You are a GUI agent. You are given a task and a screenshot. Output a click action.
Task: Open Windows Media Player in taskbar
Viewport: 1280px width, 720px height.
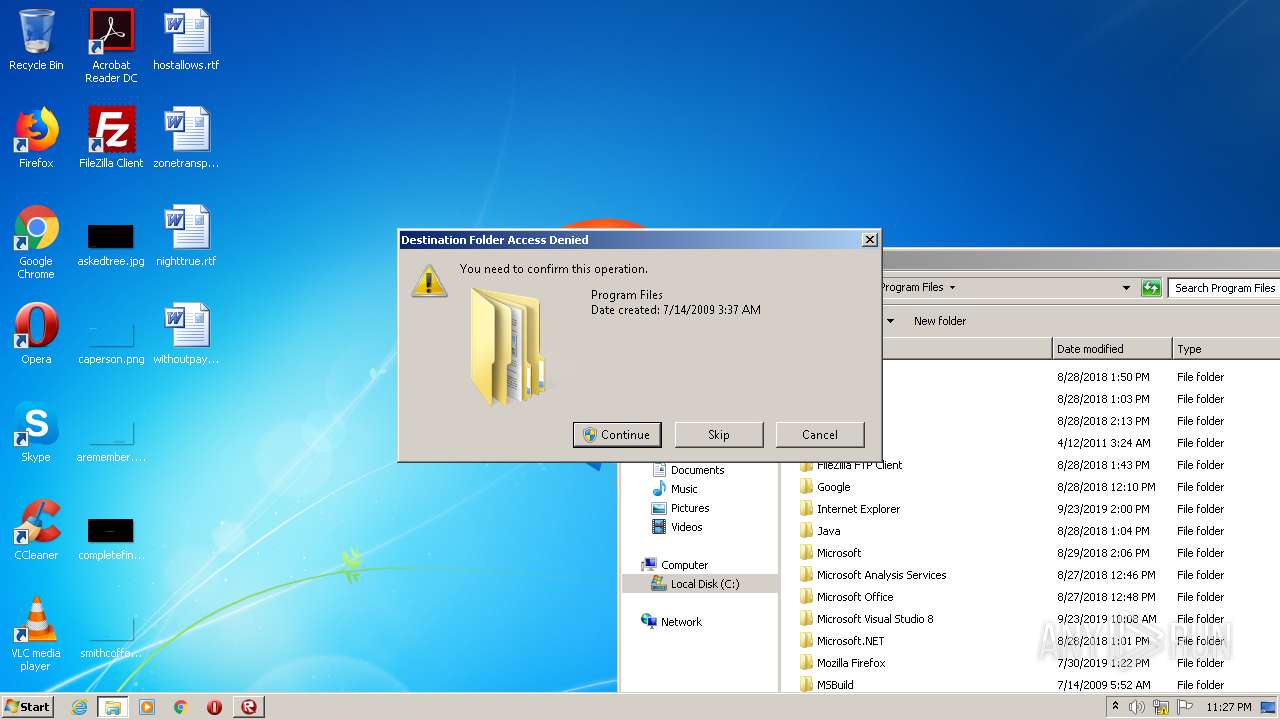pos(147,707)
